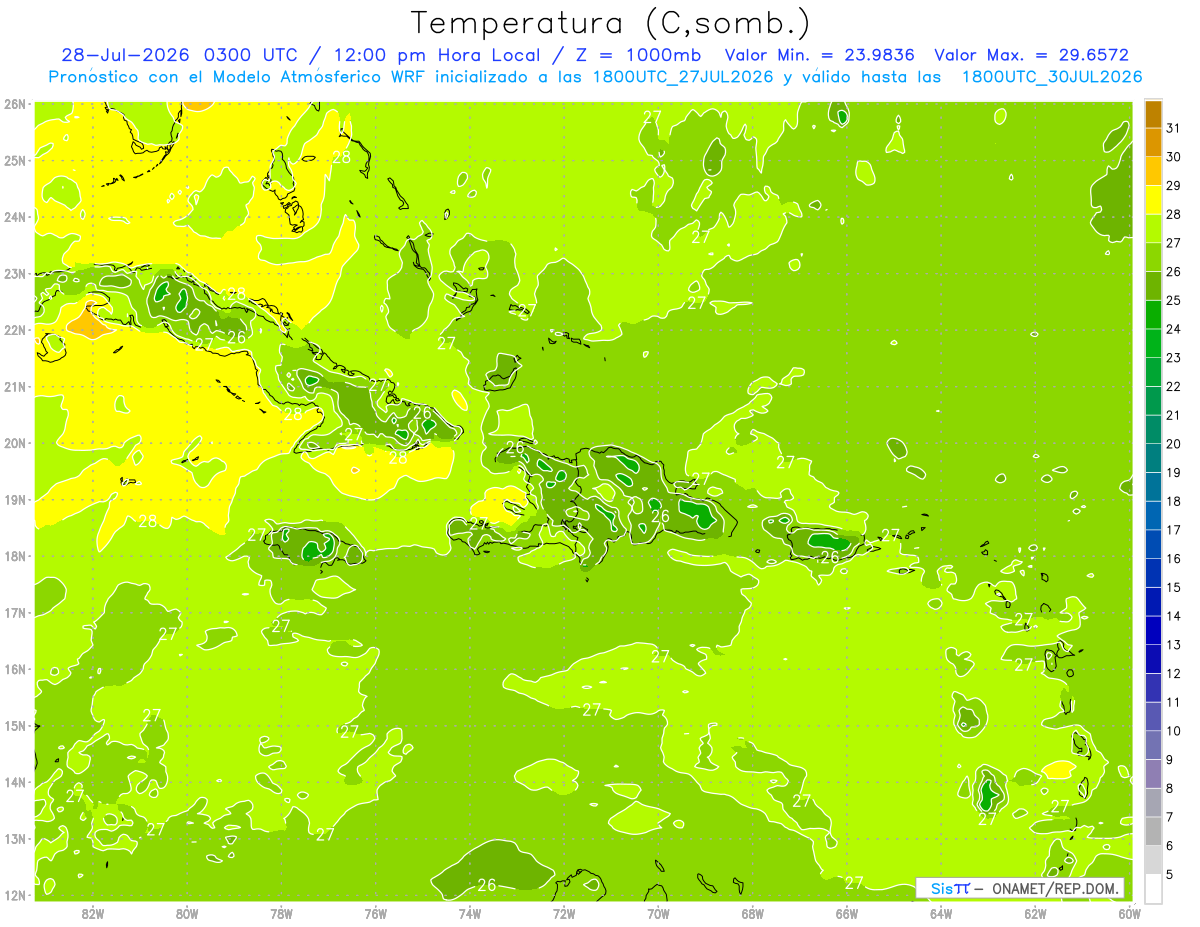Click the purple legend swatch between 9 and 10
The image size is (1200, 927).
pyautogui.click(x=1153, y=745)
